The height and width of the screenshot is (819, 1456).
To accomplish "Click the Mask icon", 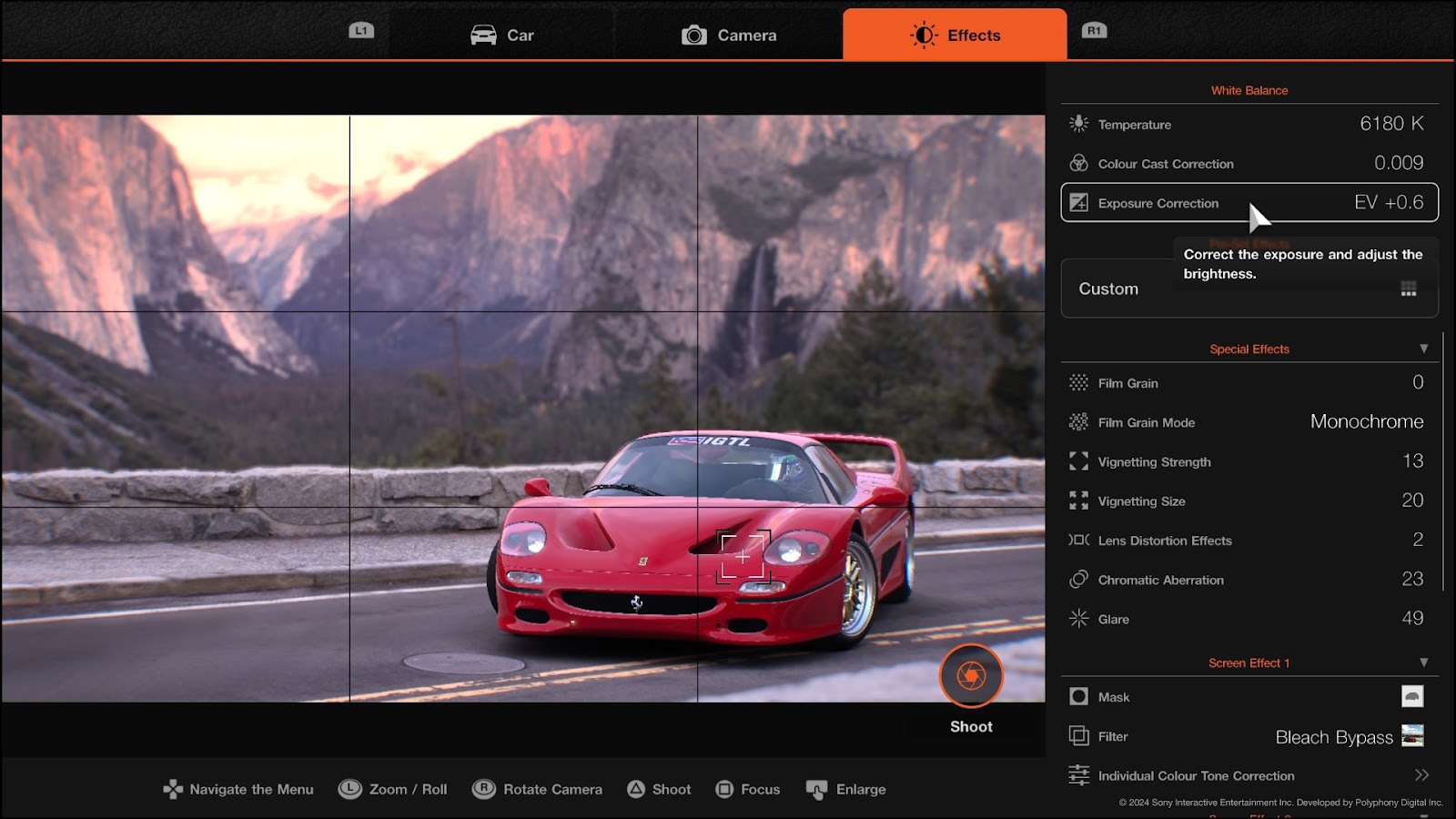I will (1078, 696).
